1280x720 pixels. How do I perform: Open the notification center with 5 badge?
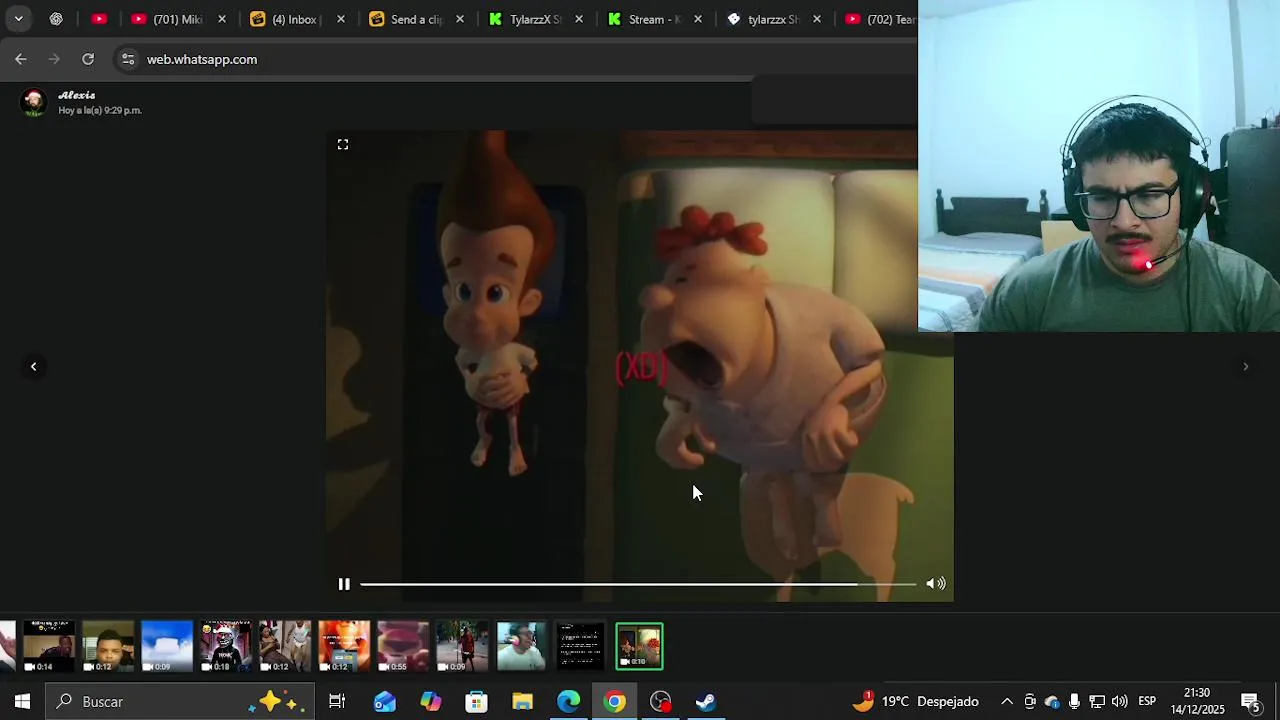pyautogui.click(x=1251, y=702)
